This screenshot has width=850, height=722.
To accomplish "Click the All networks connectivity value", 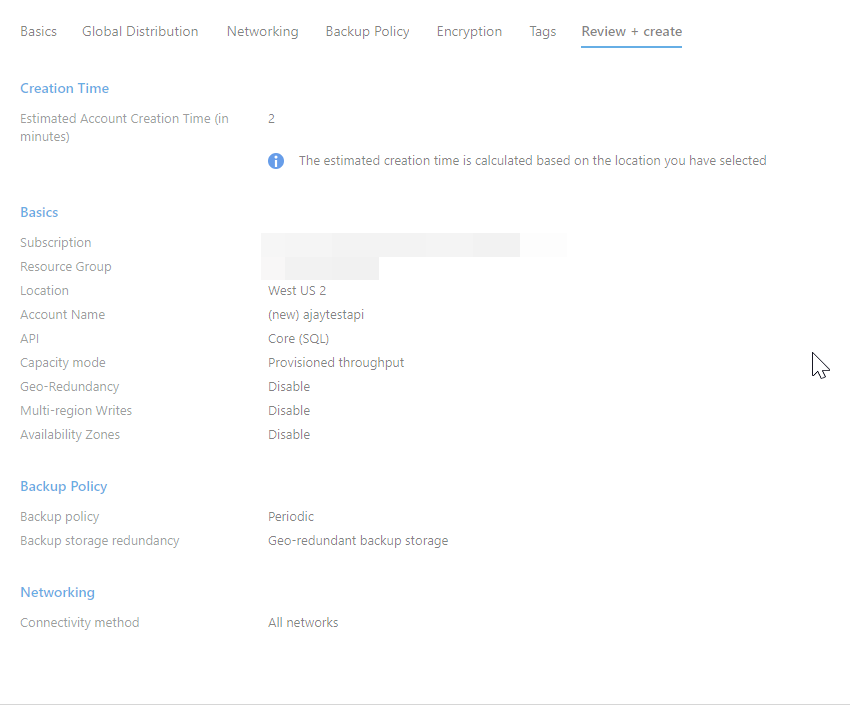I will pyautogui.click(x=303, y=622).
